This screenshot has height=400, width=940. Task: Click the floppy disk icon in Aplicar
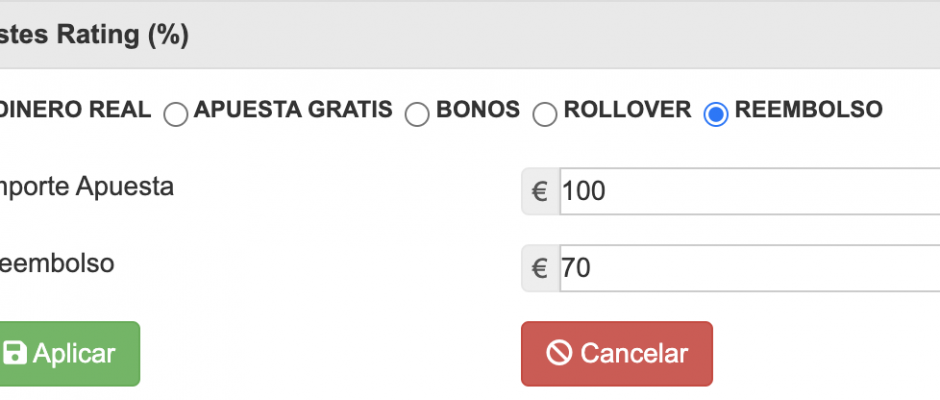tap(15, 353)
